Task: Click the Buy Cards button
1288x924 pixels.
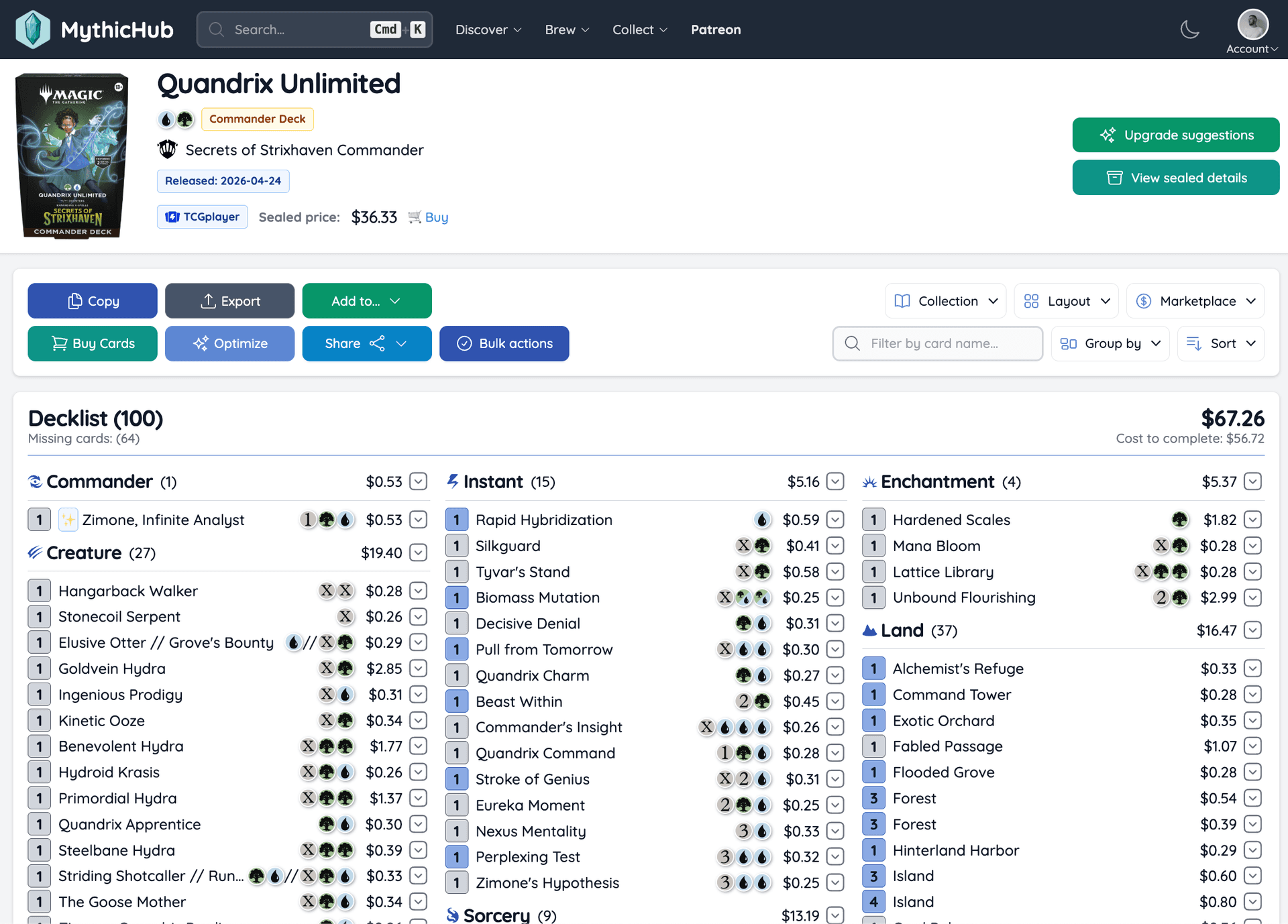Action: 93,343
